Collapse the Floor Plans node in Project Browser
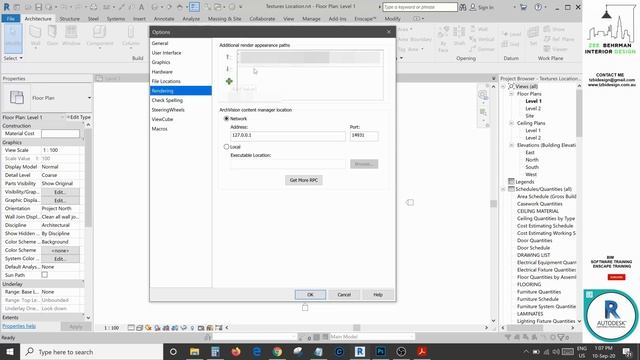Image resolution: width=640 pixels, height=360 pixels. [511, 94]
